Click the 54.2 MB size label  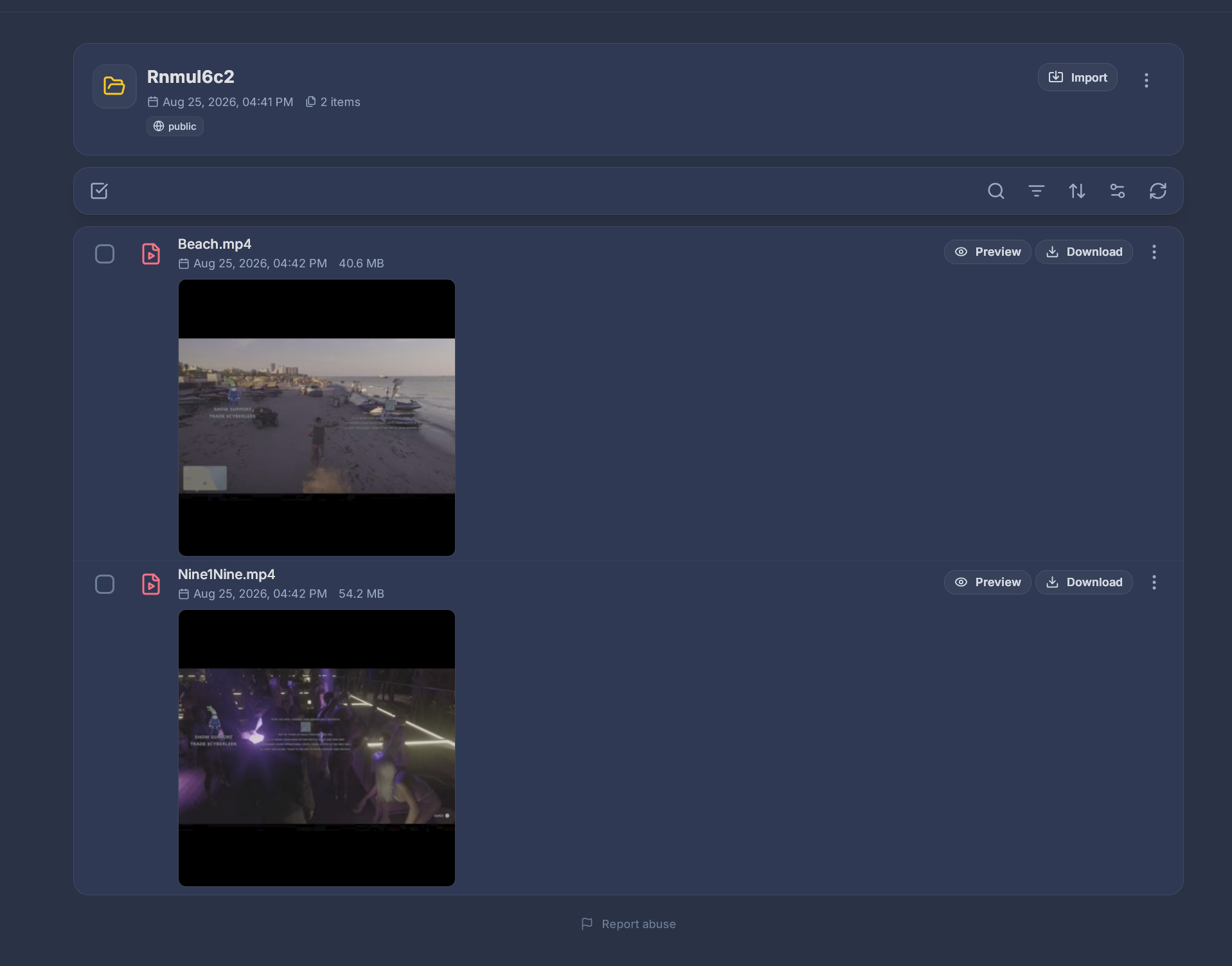click(x=361, y=594)
